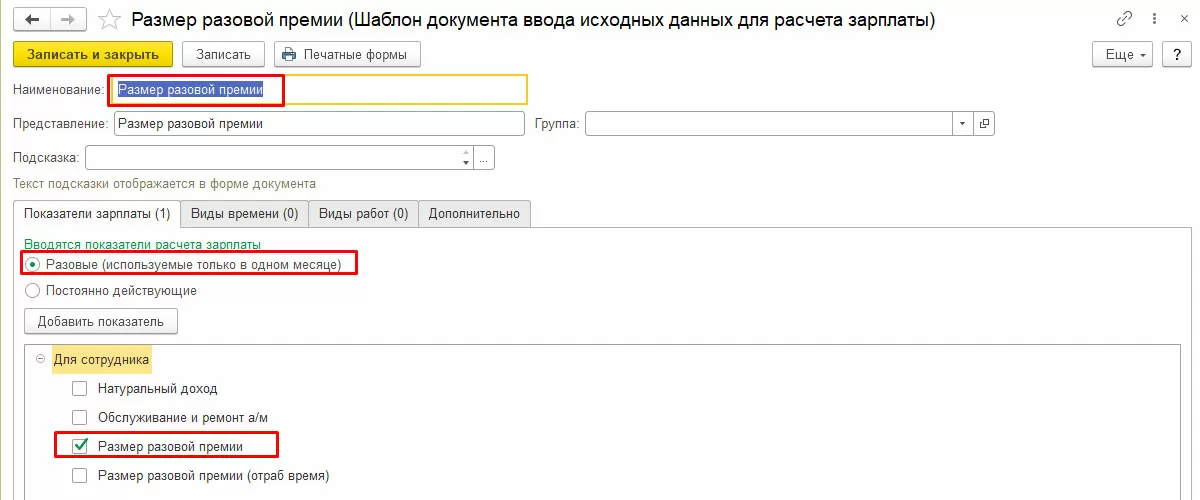The height and width of the screenshot is (500, 1200).
Task: Go forward with the right arrow button
Action: 68,20
